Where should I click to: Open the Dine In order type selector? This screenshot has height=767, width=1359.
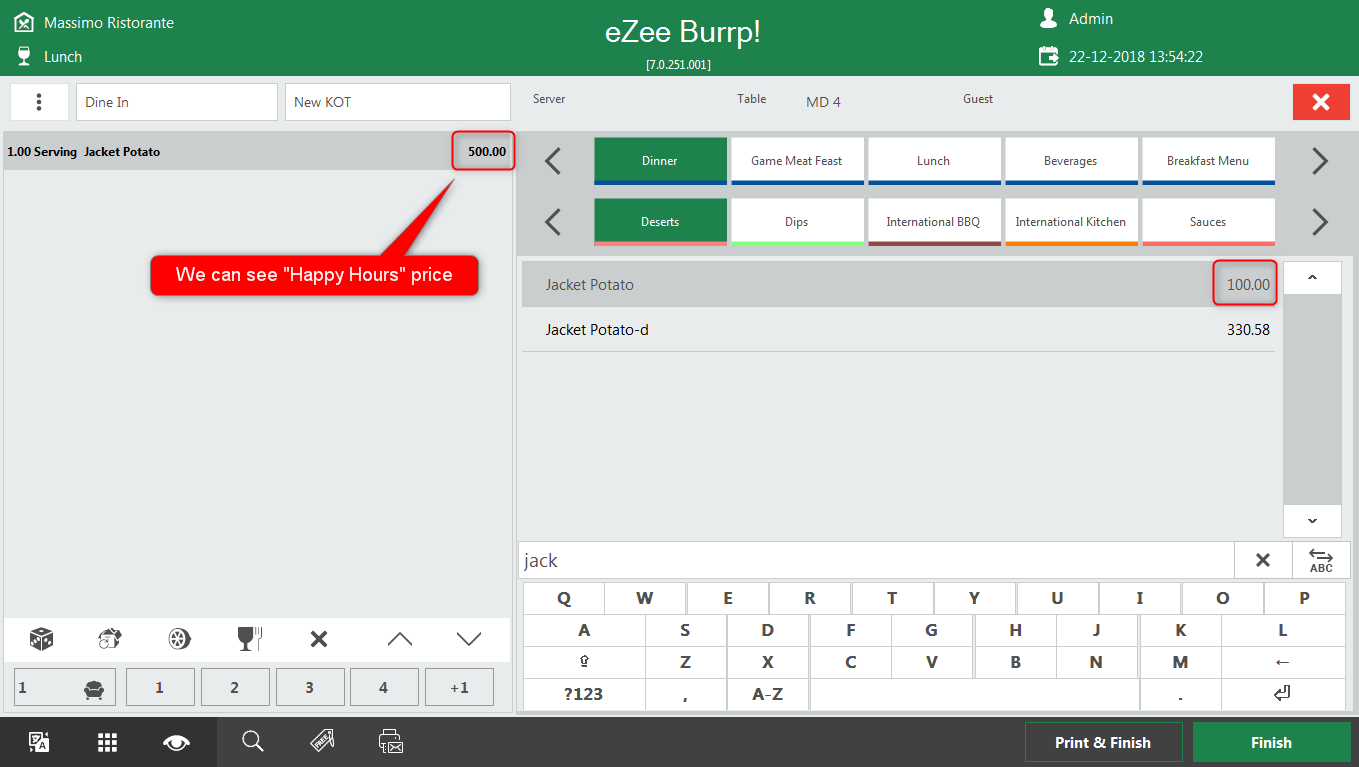tap(177, 102)
